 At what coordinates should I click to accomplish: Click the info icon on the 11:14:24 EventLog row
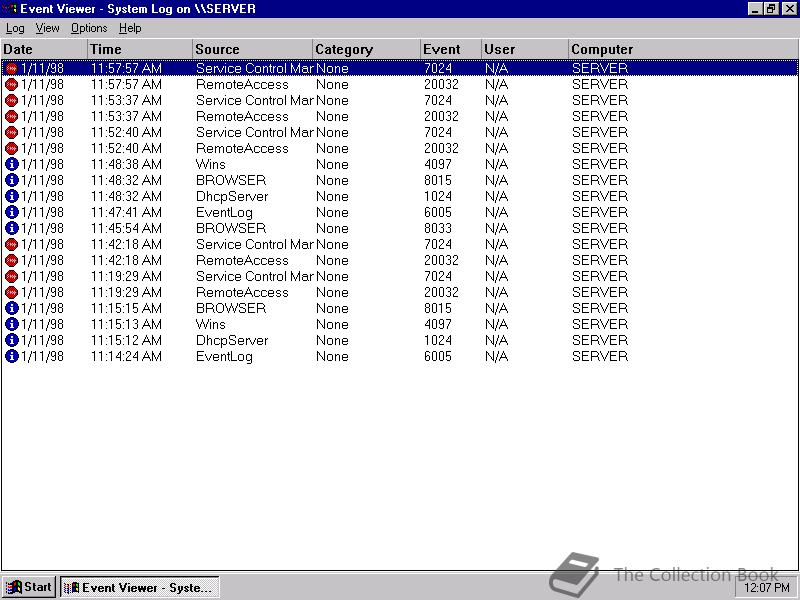tap(11, 356)
